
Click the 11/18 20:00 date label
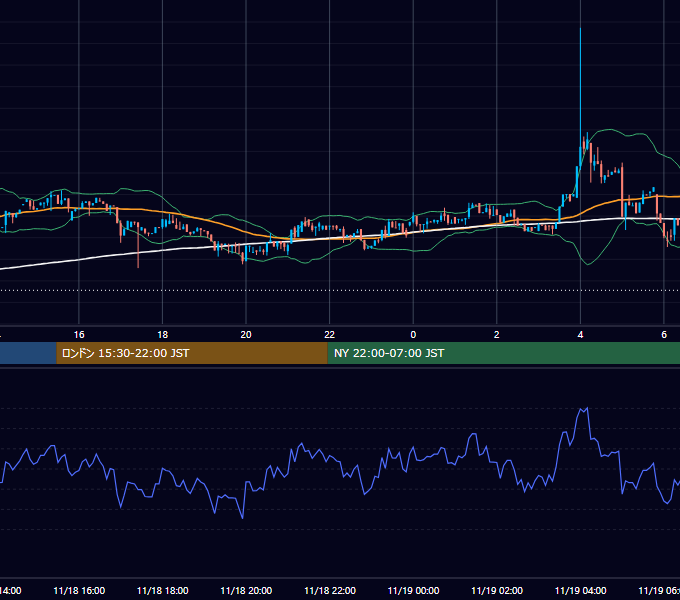(x=246, y=591)
